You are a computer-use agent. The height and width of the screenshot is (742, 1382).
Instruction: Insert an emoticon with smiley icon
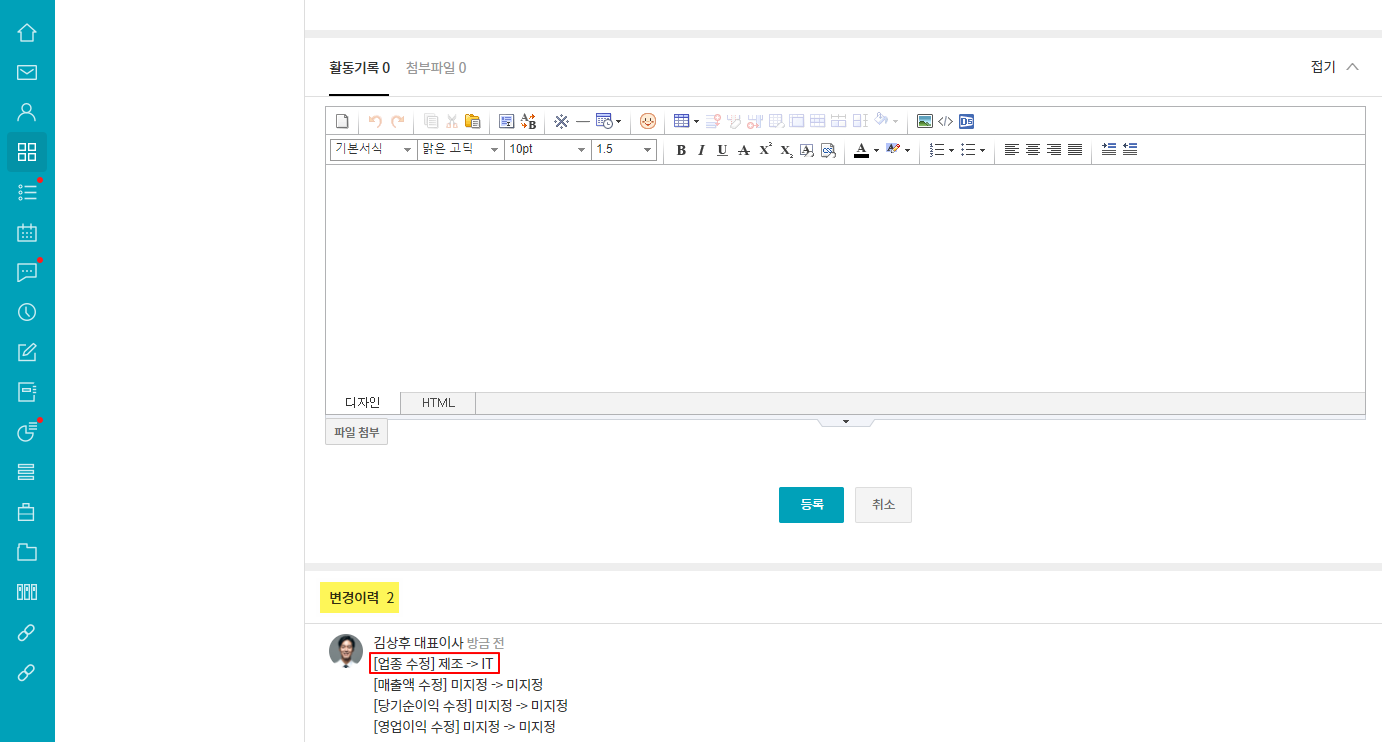[x=648, y=121]
